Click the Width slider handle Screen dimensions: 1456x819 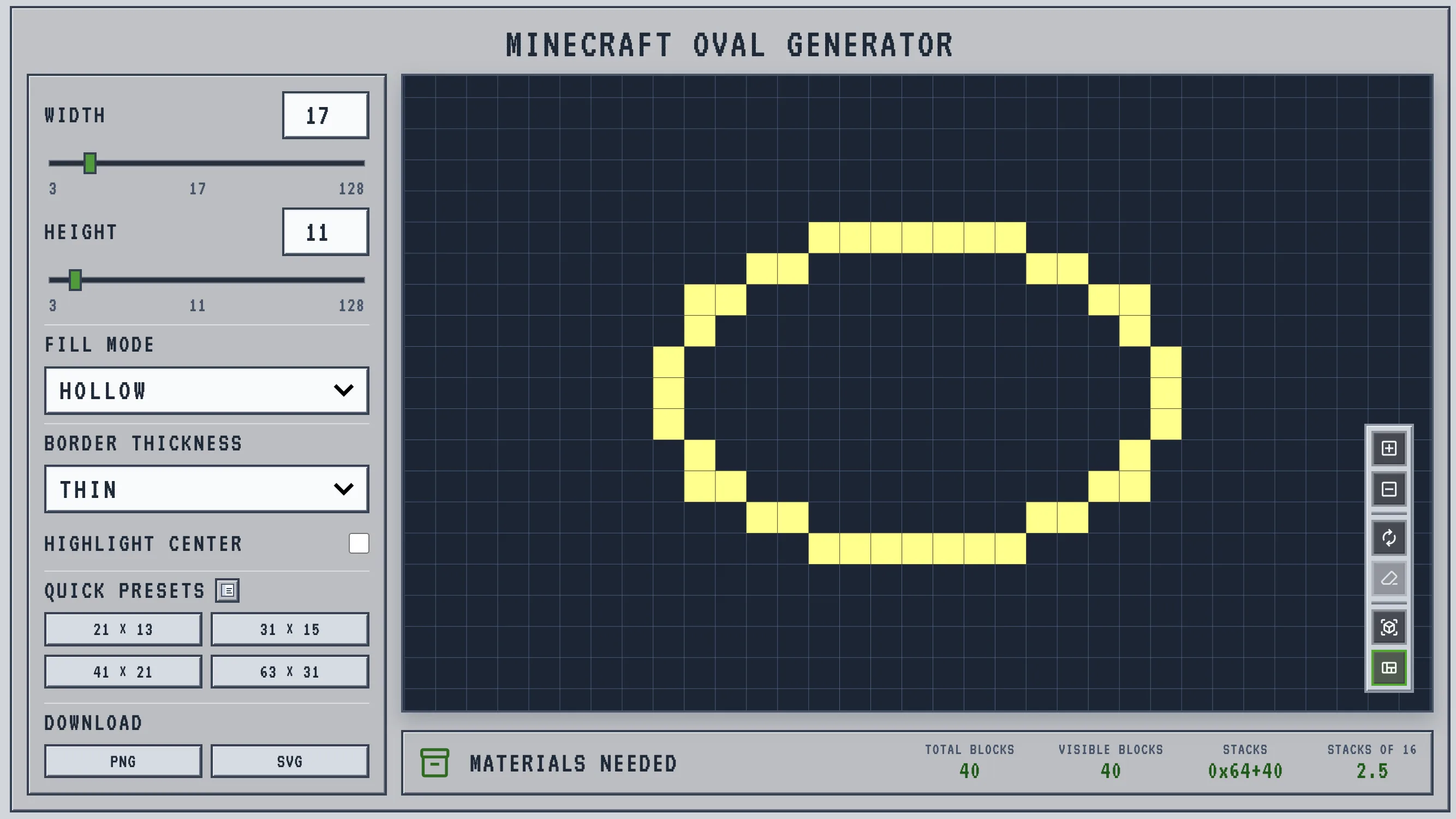[90, 163]
